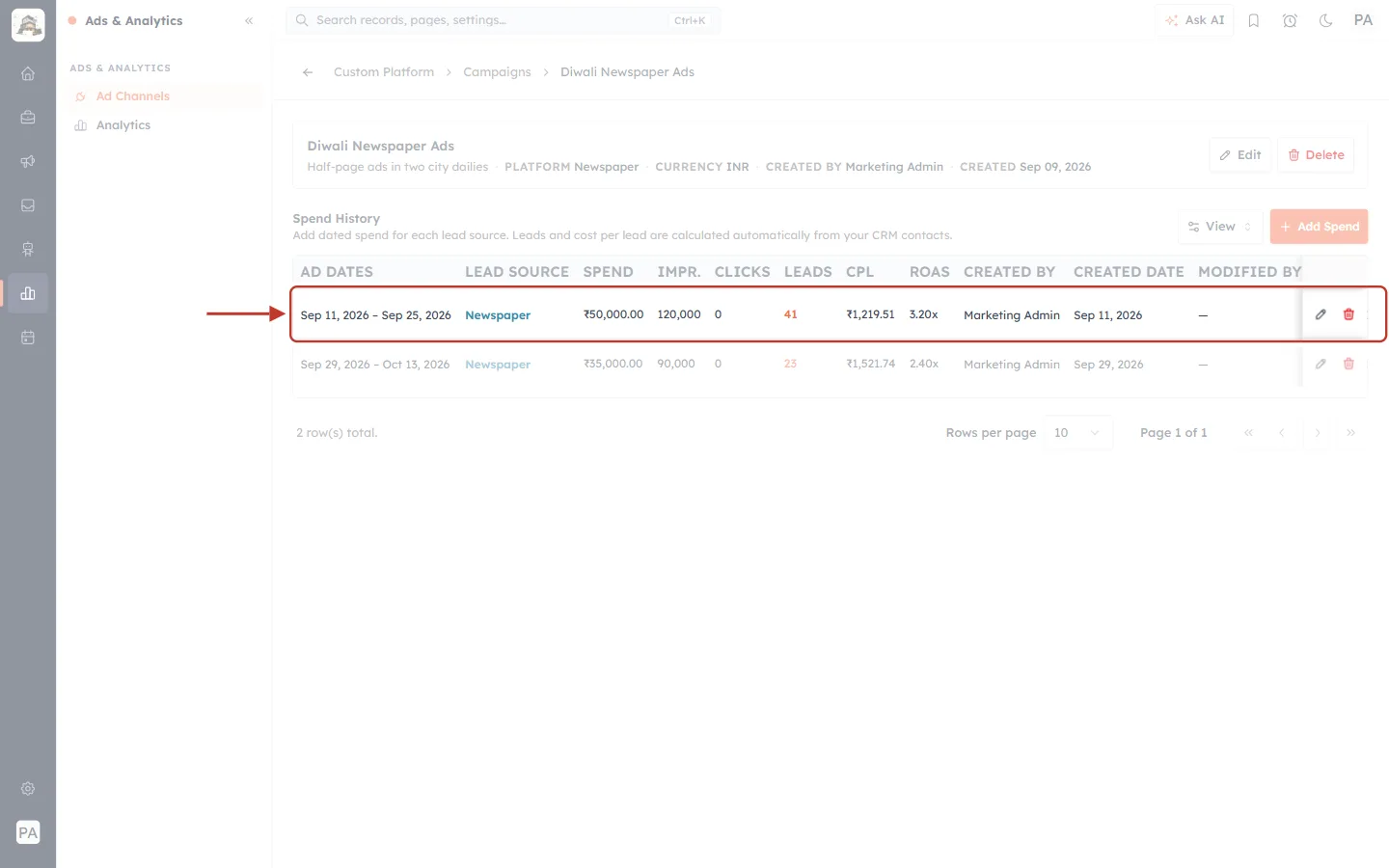Select Analytics in sidebar
The height and width of the screenshot is (868, 1389).
click(164, 125)
